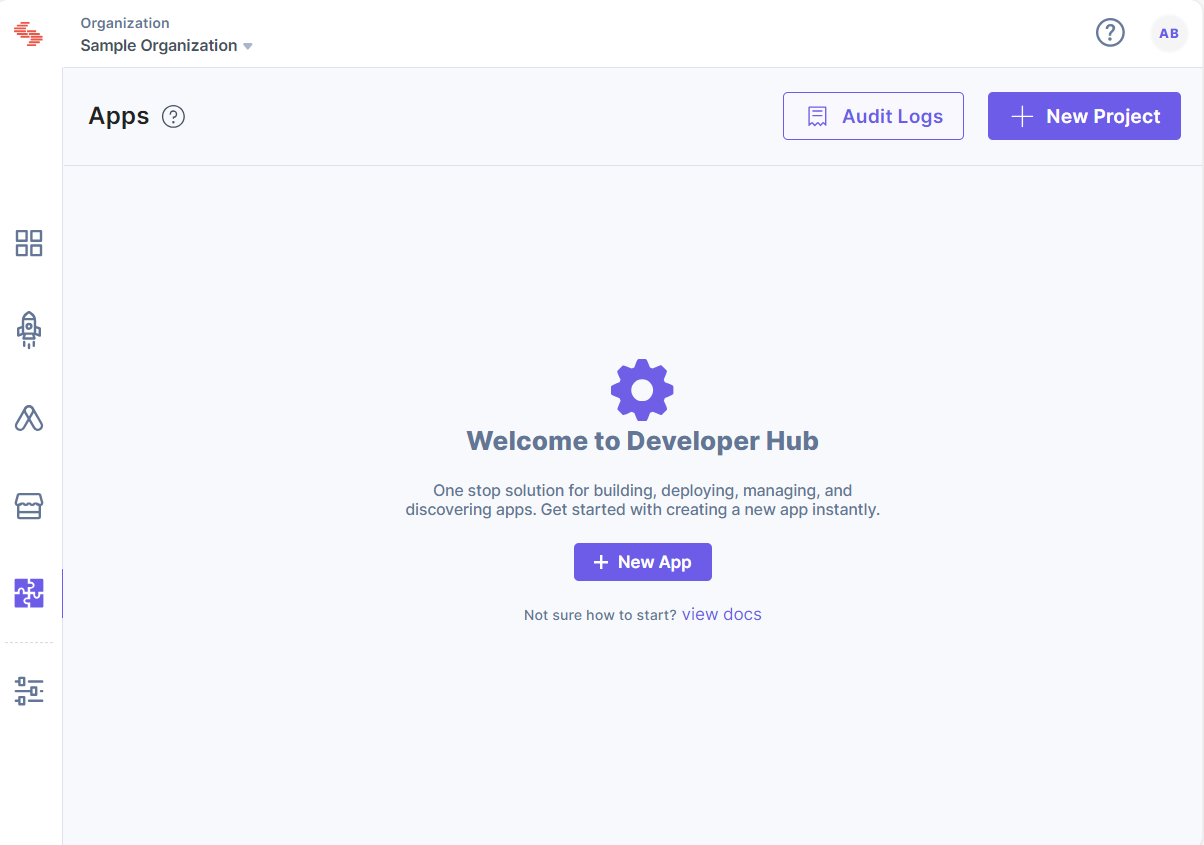Viewport: 1204px width, 845px height.
Task: Click the 'Not sure how to start?' text
Action: click(600, 615)
